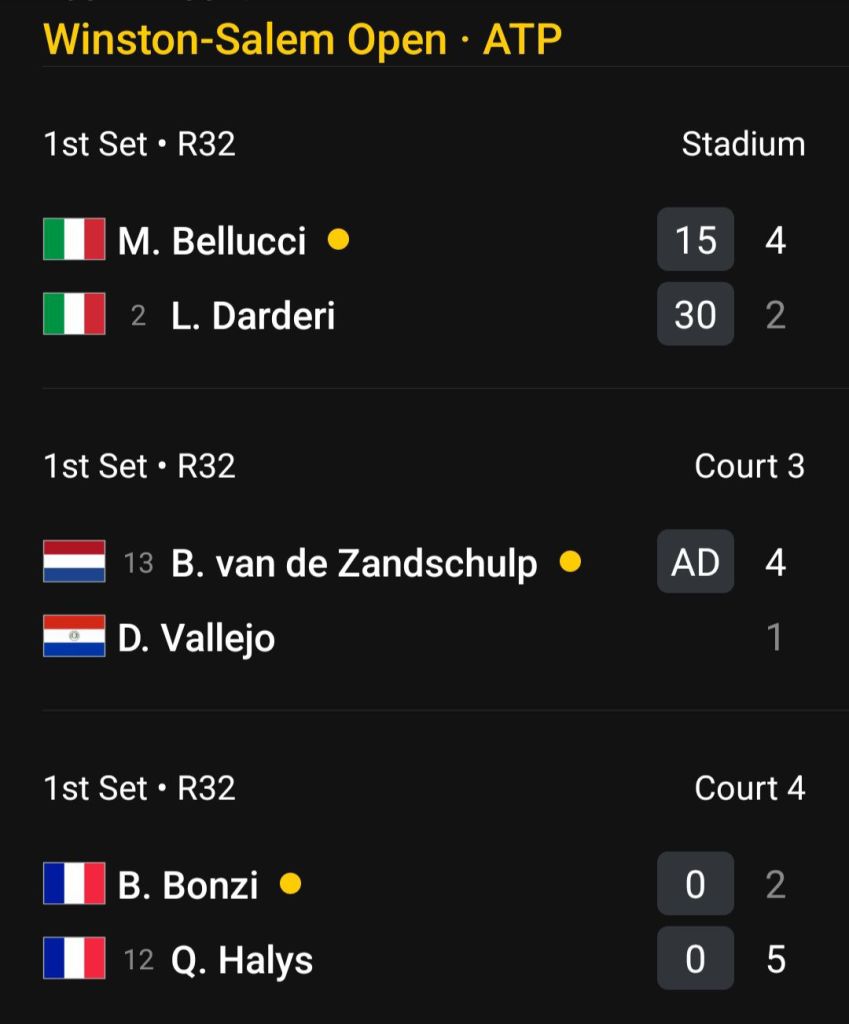Click the yellow serving dot next to Bellucci
Image resolution: width=849 pixels, height=1024 pixels.
(338, 239)
